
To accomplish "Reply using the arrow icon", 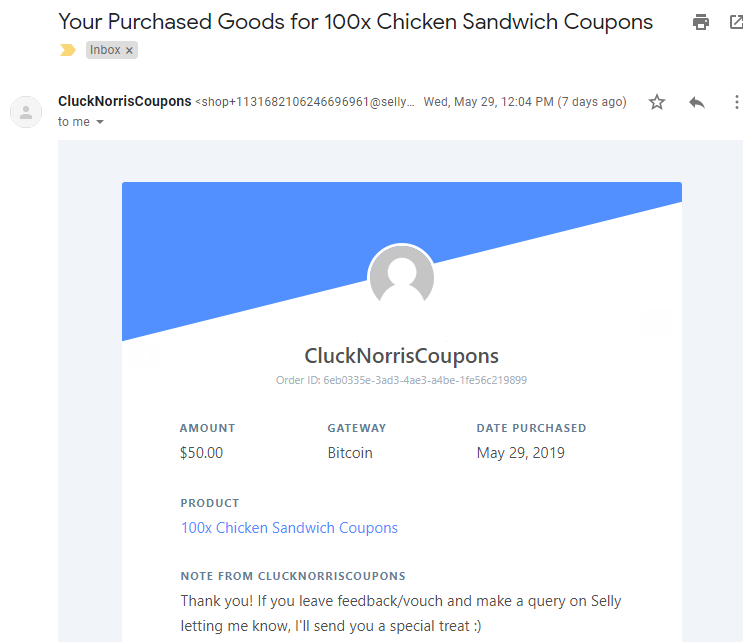I will 697,102.
